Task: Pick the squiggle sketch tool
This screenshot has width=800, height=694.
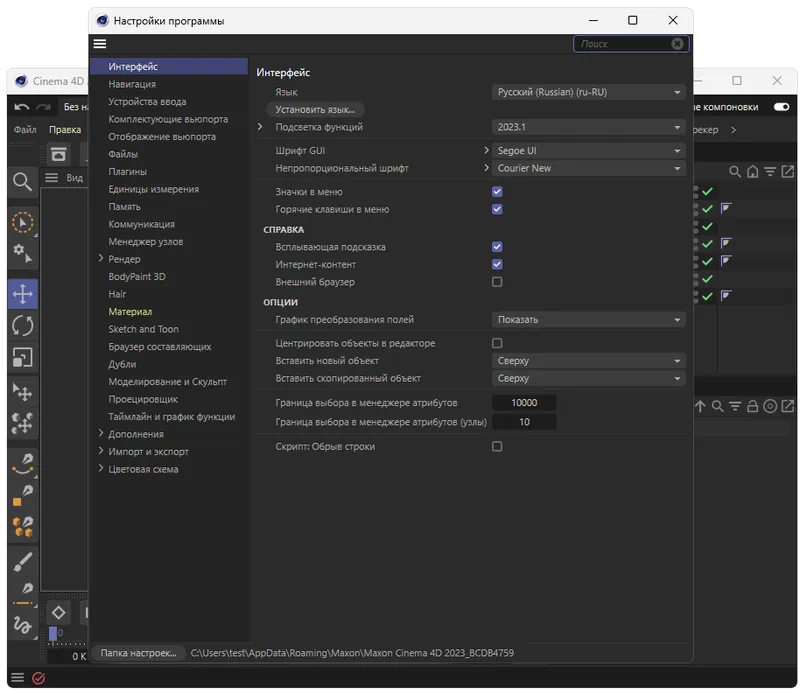Action: click(22, 625)
